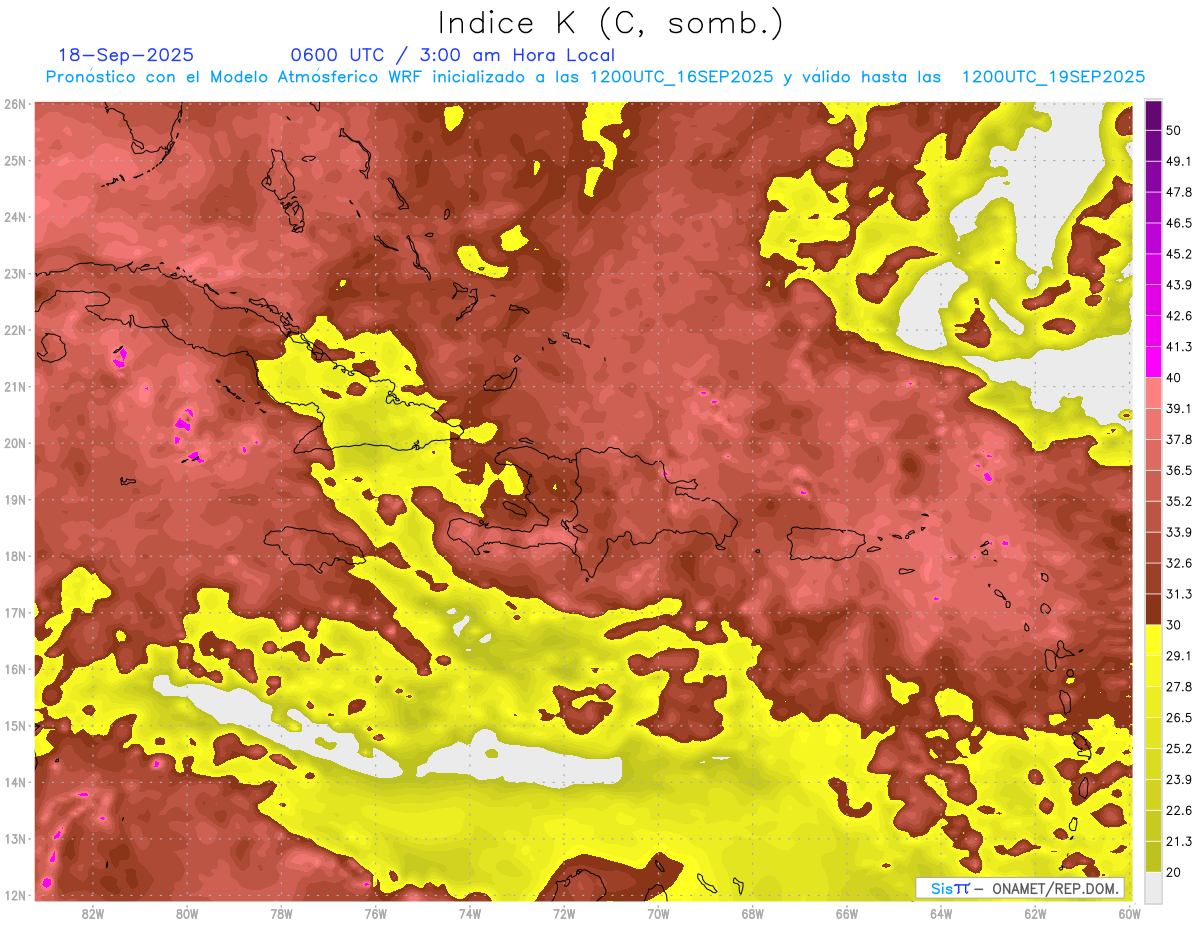Click the colorbar value "32.6"
The image size is (1200, 927).
tap(1179, 563)
